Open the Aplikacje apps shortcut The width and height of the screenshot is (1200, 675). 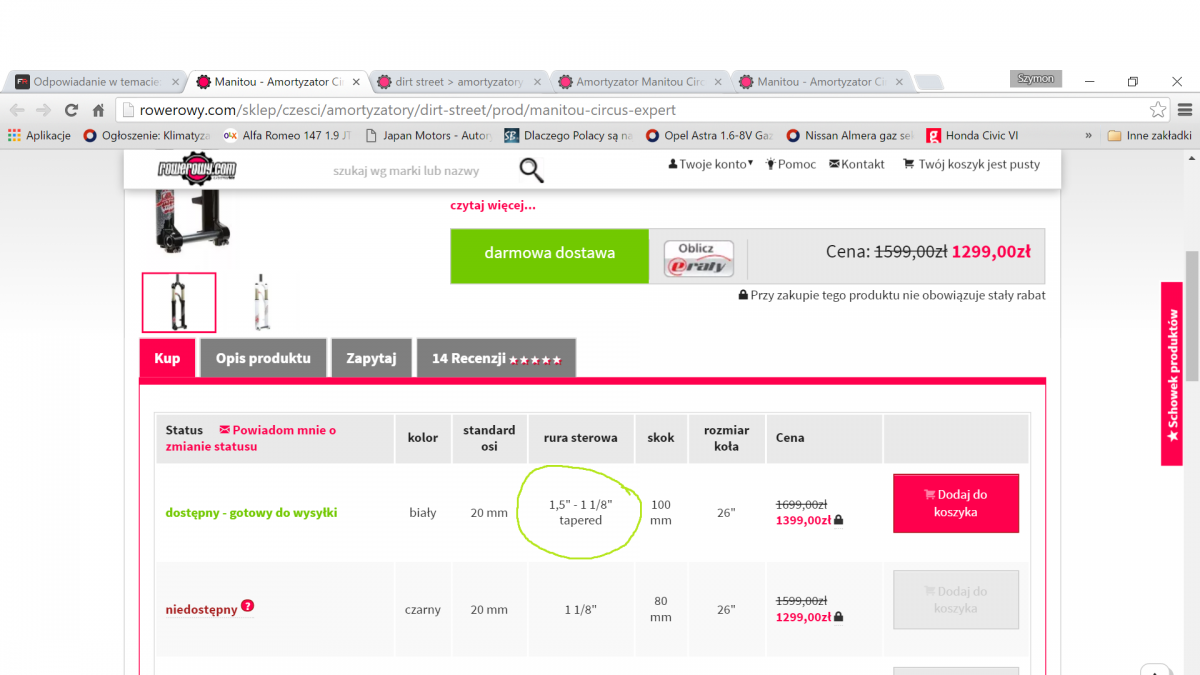[39, 136]
